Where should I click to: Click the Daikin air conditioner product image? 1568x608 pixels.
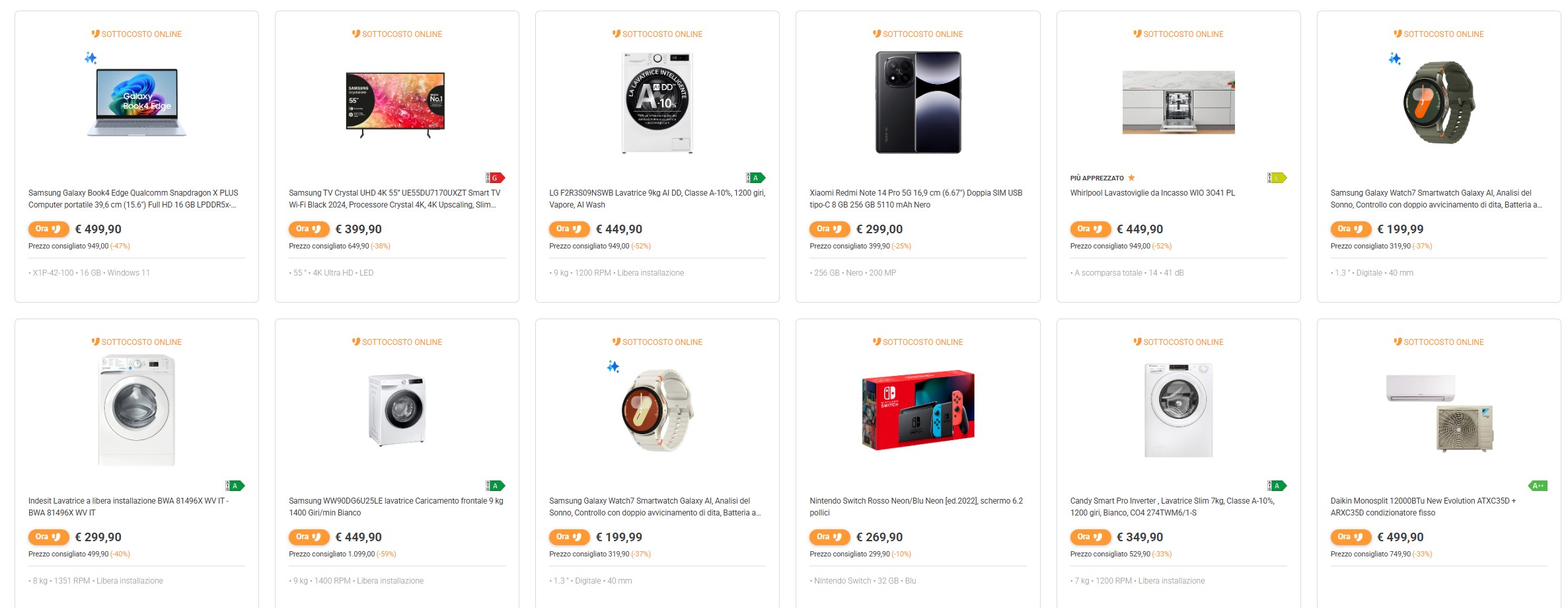pos(1438,413)
